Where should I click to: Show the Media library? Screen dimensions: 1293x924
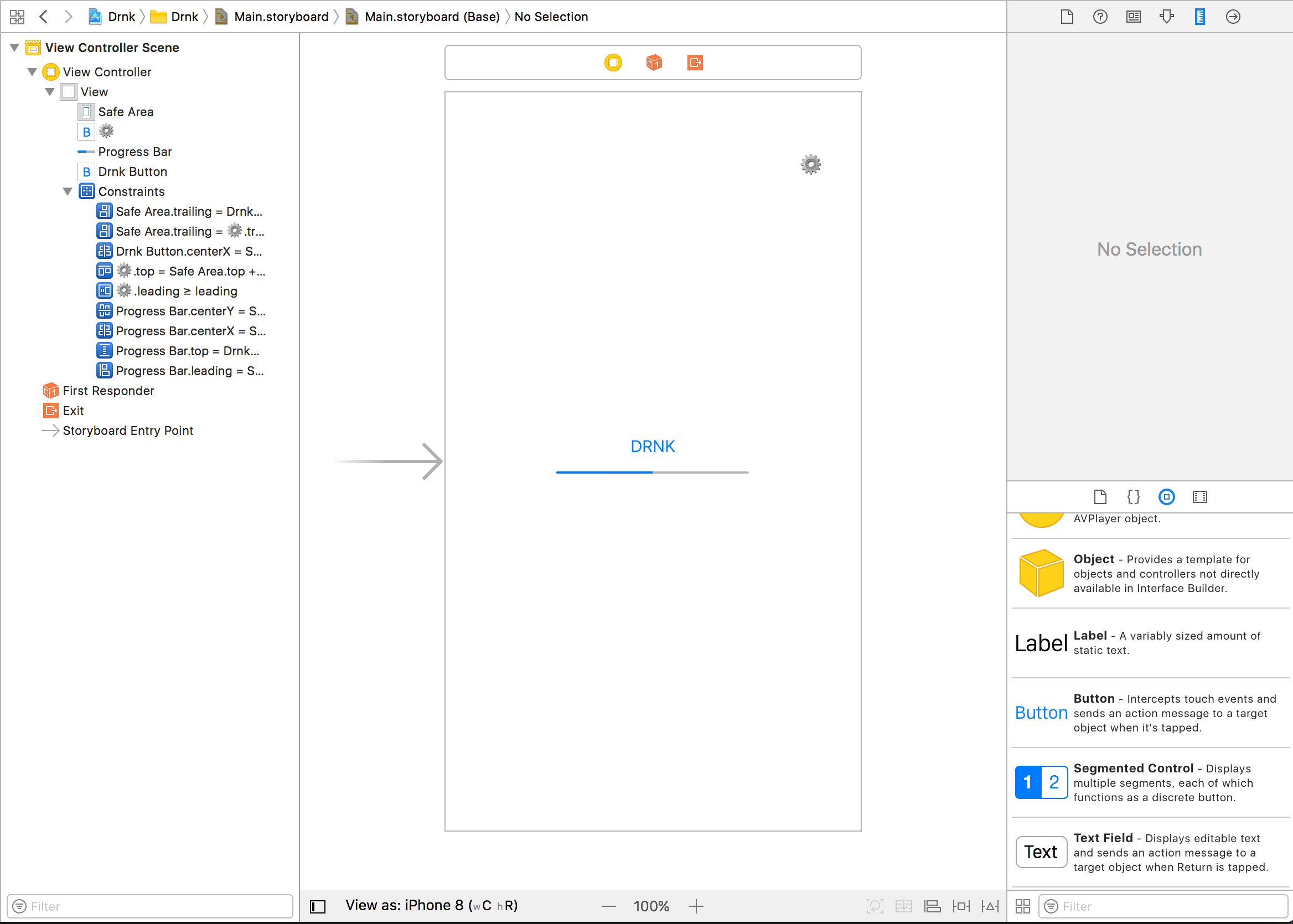tap(1199, 497)
